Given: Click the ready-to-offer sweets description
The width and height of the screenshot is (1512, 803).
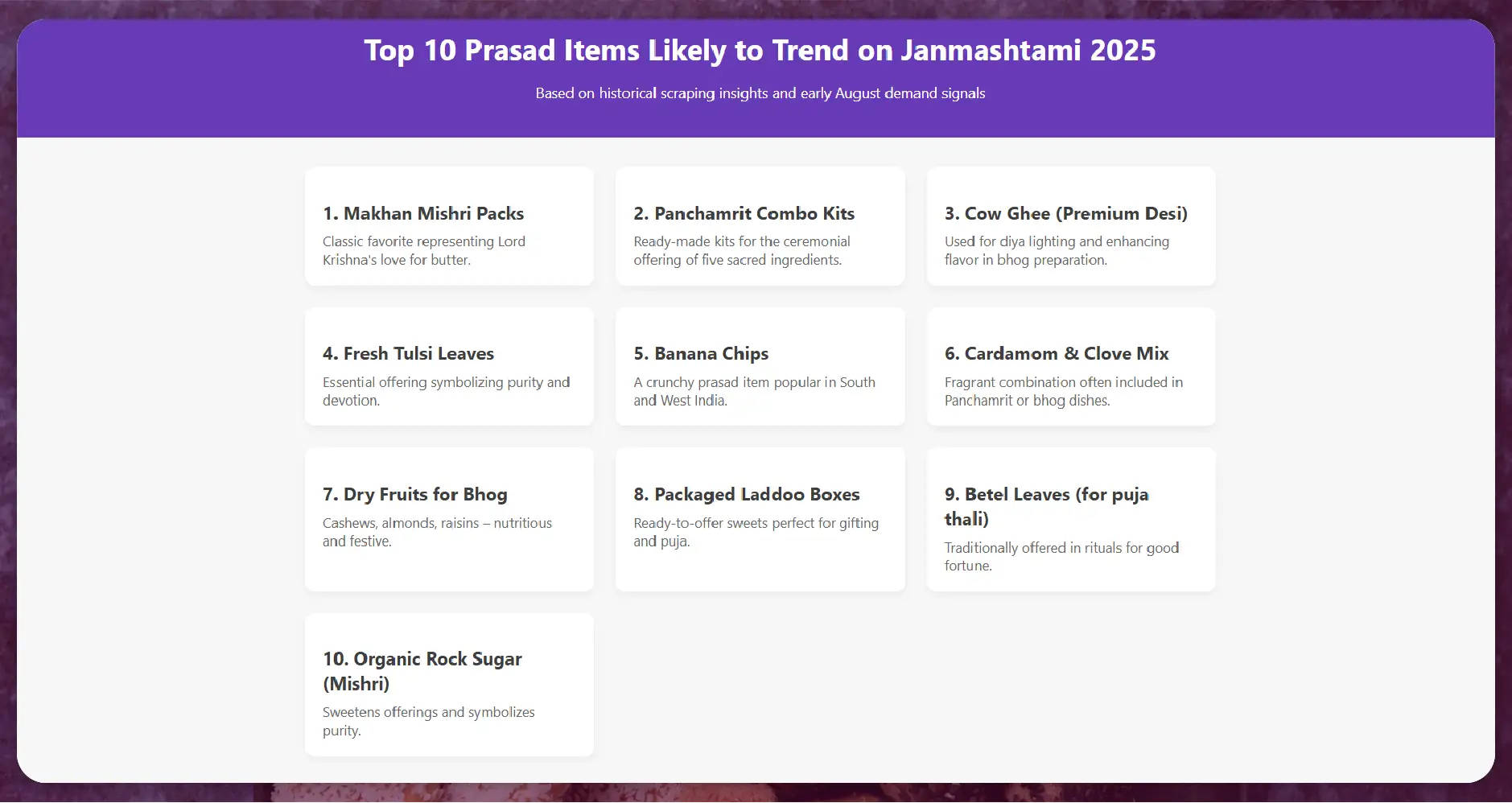Looking at the screenshot, I should 756,532.
